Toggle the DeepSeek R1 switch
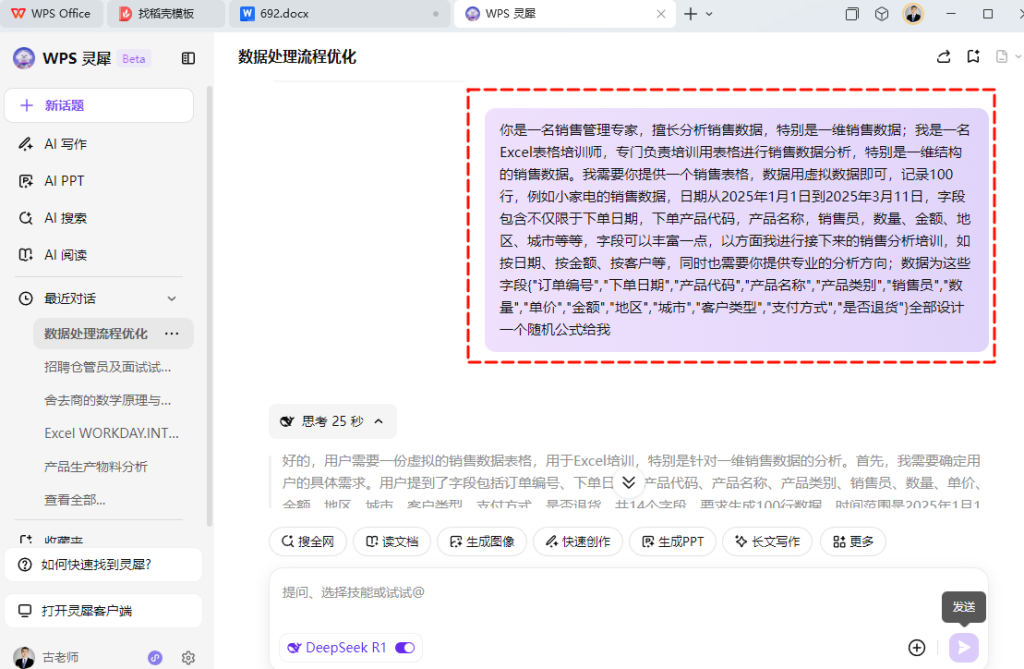 [405, 647]
